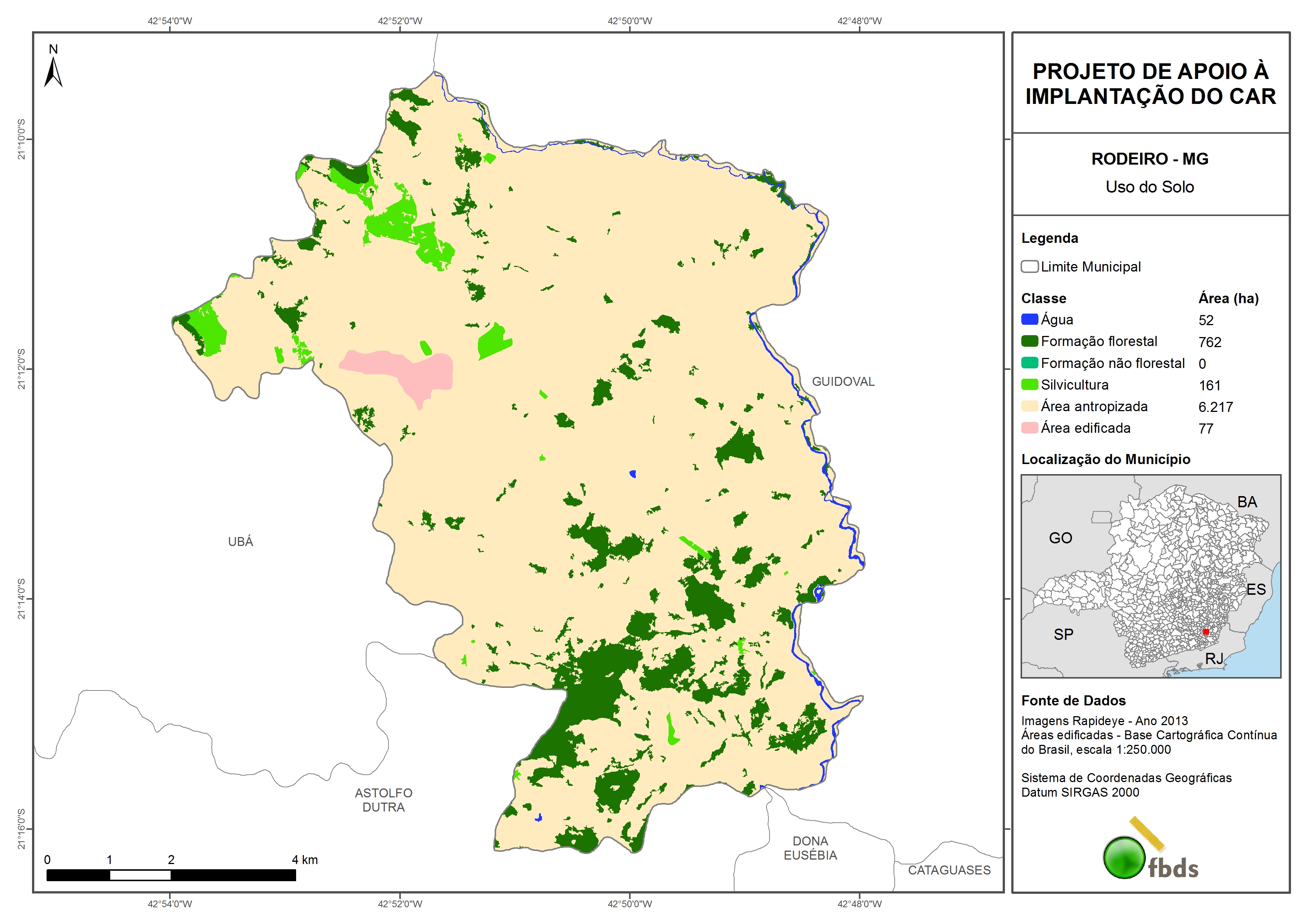Click the Formação florestal dark green swatch
The height and width of the screenshot is (924, 1307).
coord(1029,341)
